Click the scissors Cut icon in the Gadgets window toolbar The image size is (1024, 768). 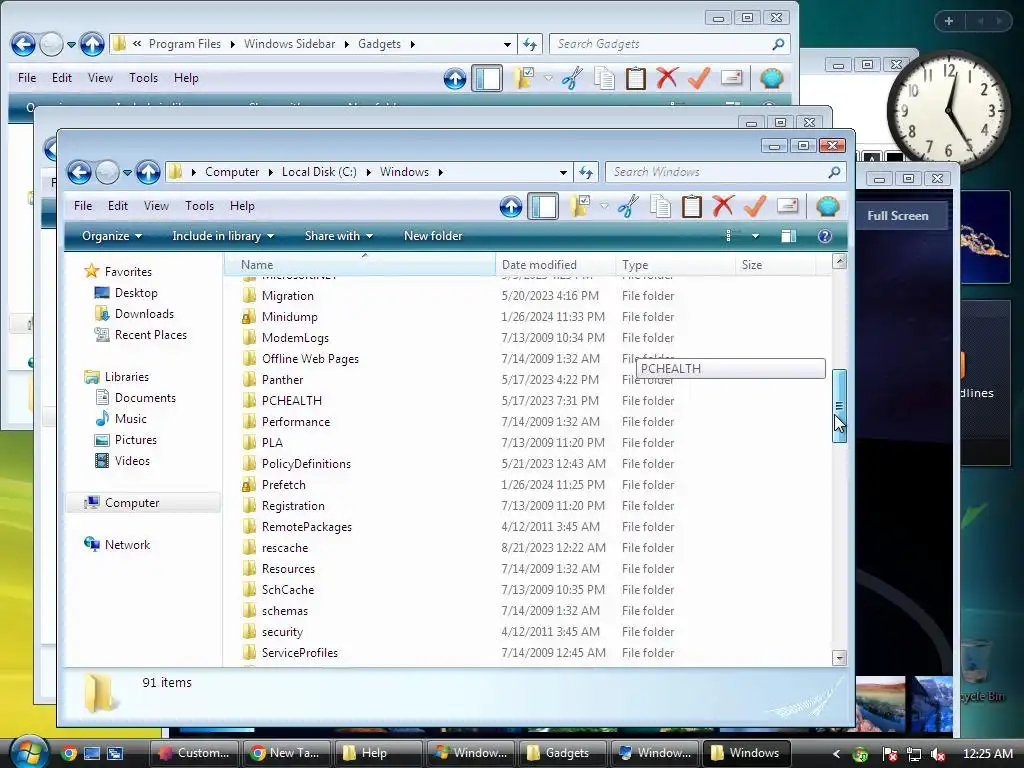[572, 78]
